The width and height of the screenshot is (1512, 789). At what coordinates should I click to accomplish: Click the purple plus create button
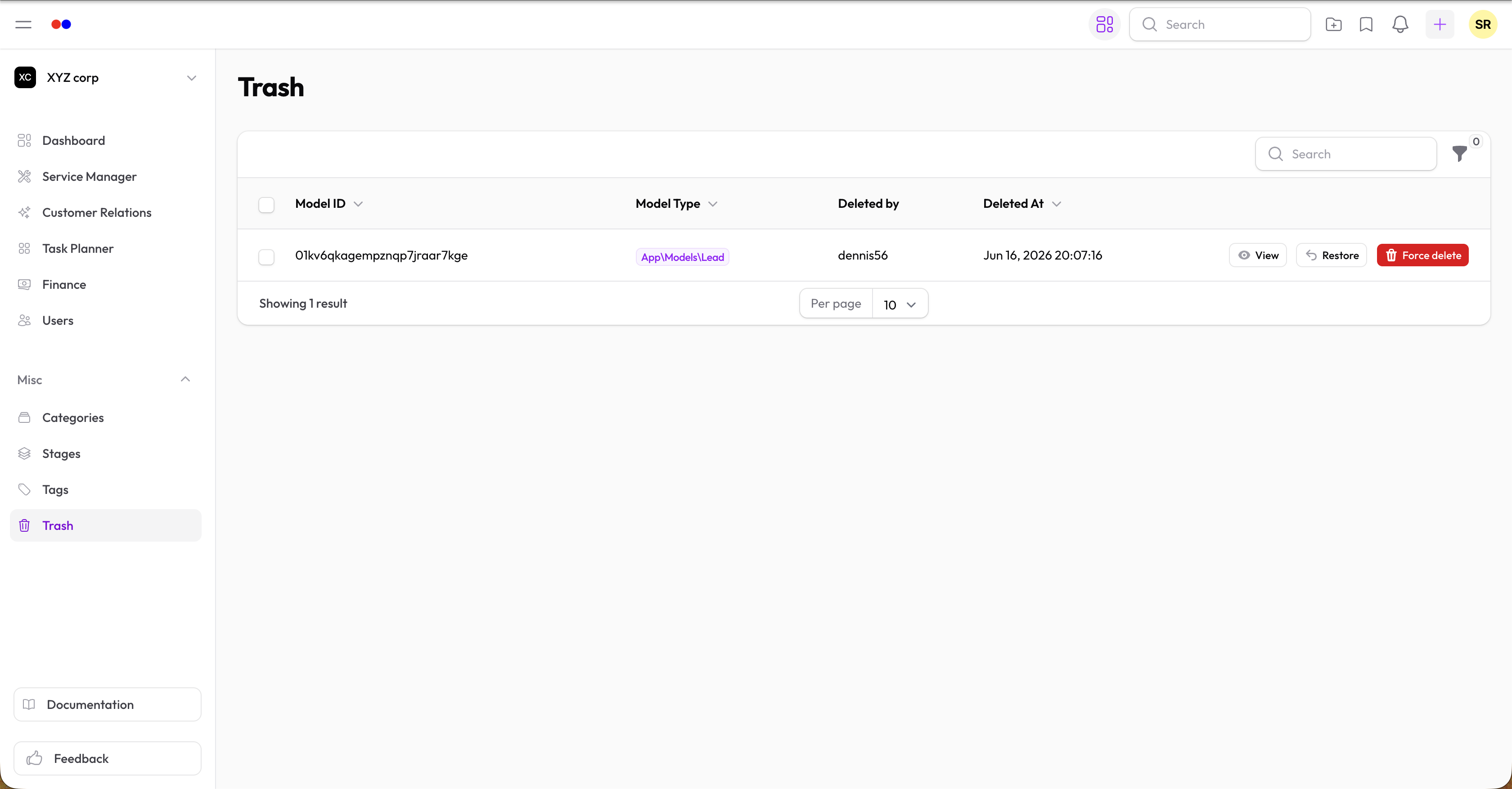[1439, 25]
